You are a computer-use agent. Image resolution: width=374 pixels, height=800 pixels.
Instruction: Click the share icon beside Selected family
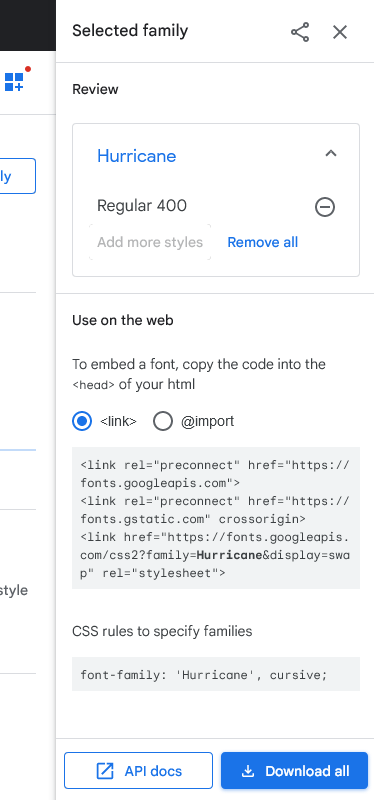tap(300, 32)
